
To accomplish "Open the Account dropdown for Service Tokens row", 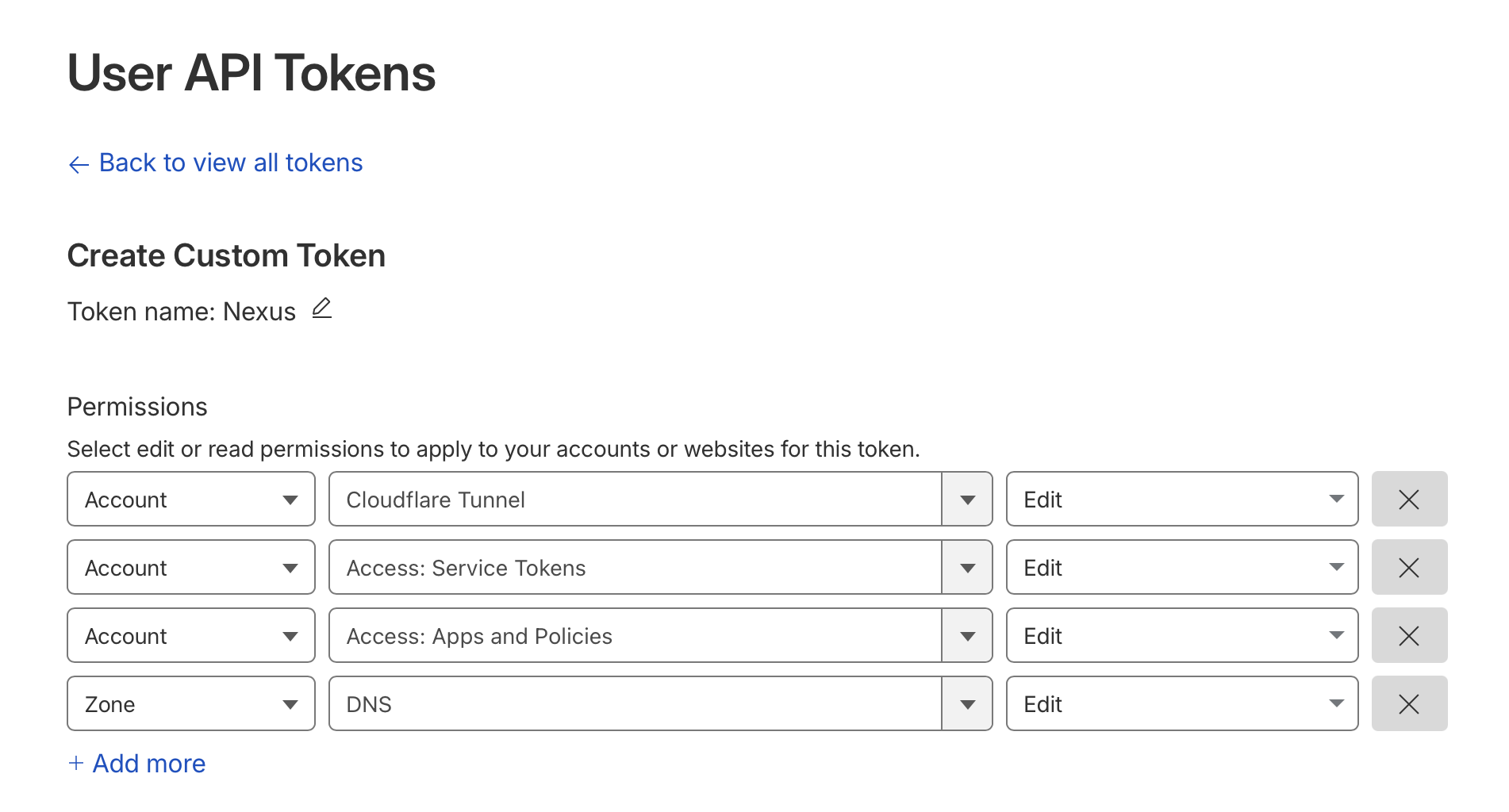I will [190, 568].
